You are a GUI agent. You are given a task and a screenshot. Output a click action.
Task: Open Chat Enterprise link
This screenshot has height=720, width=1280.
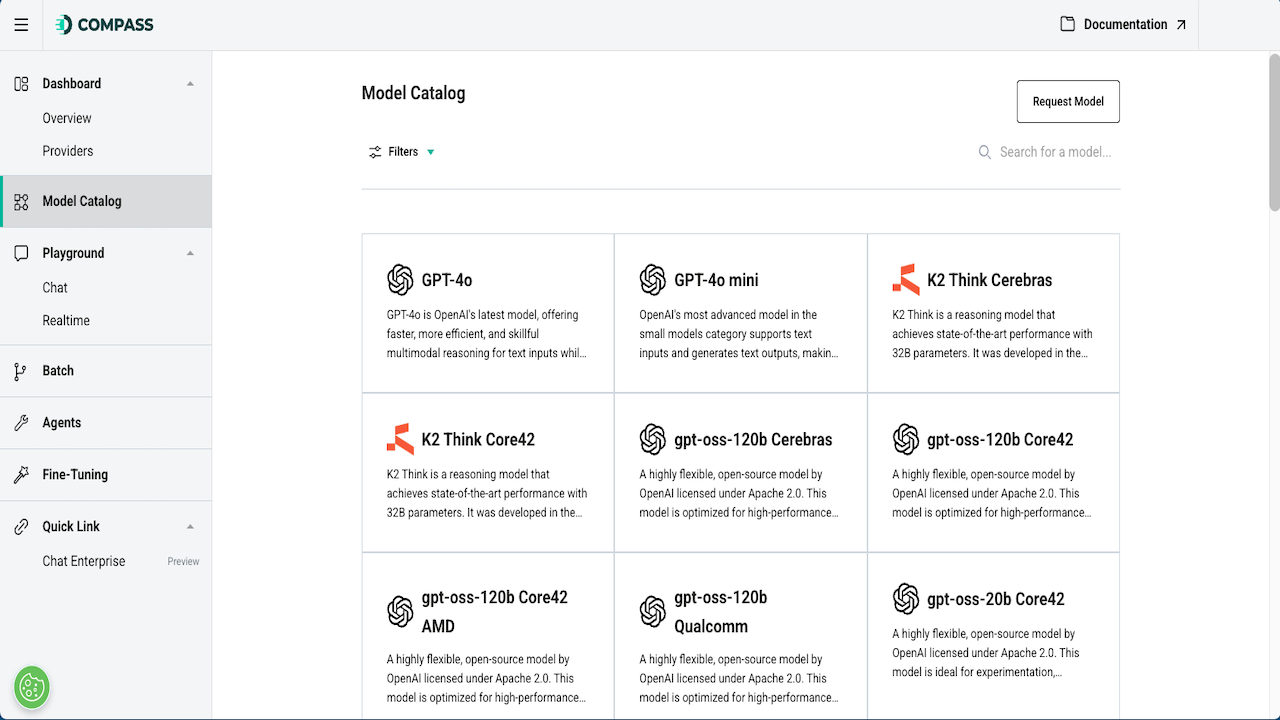tap(84, 561)
